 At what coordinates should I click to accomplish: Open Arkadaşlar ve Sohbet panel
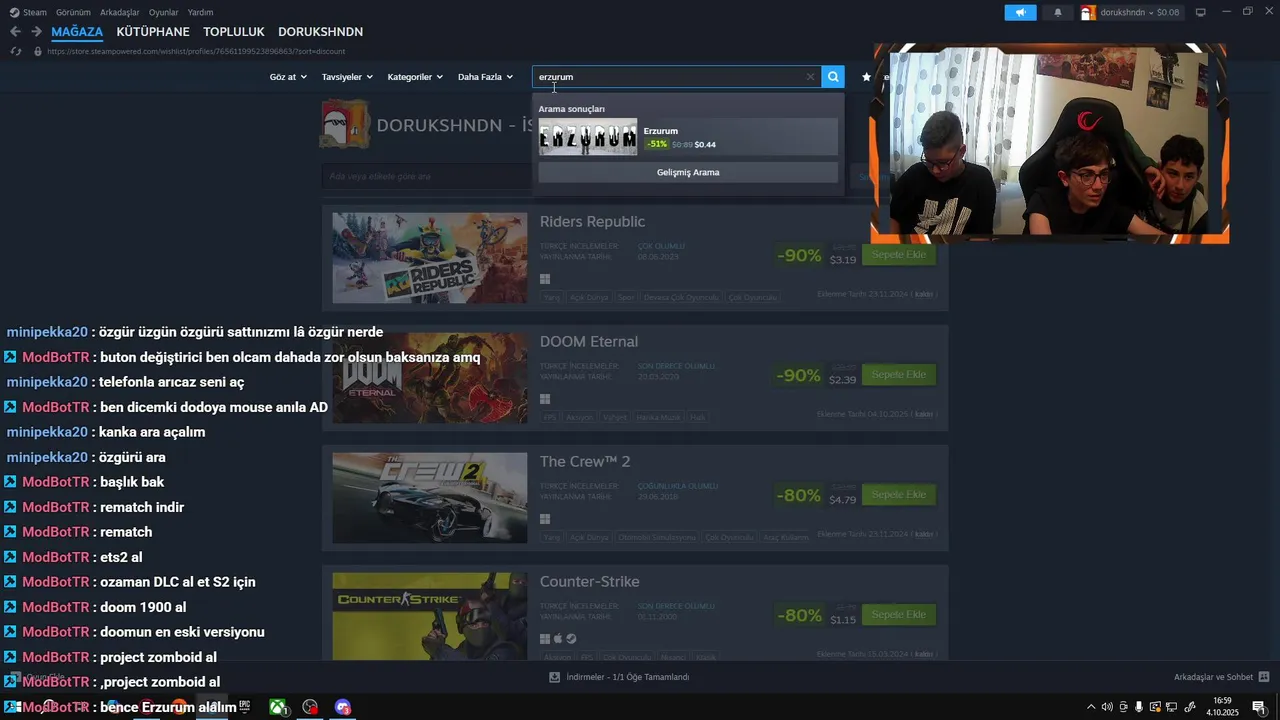pos(1213,677)
